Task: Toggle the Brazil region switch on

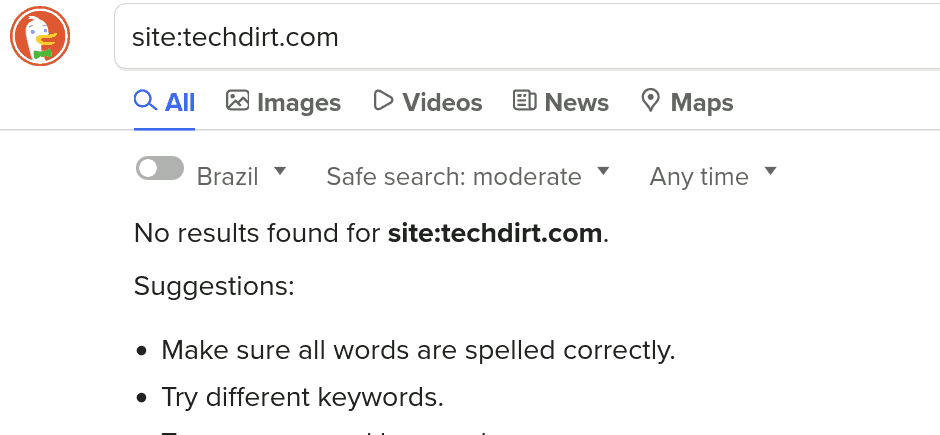Action: 160,168
